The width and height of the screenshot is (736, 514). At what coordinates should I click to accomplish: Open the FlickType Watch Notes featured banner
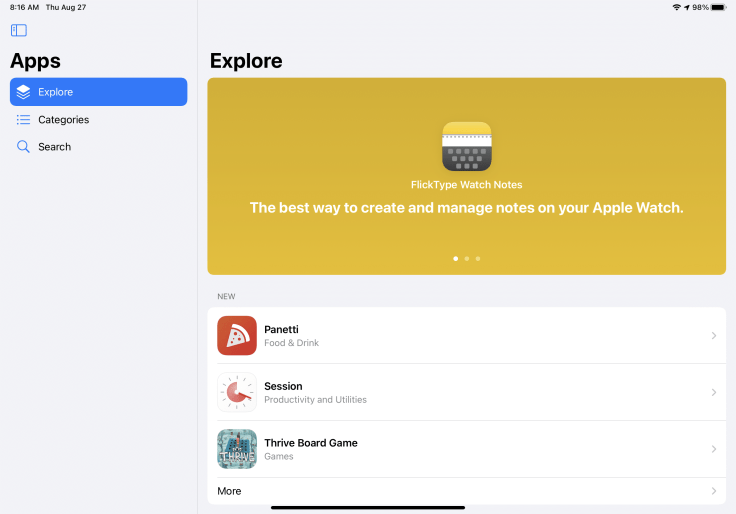click(x=467, y=176)
